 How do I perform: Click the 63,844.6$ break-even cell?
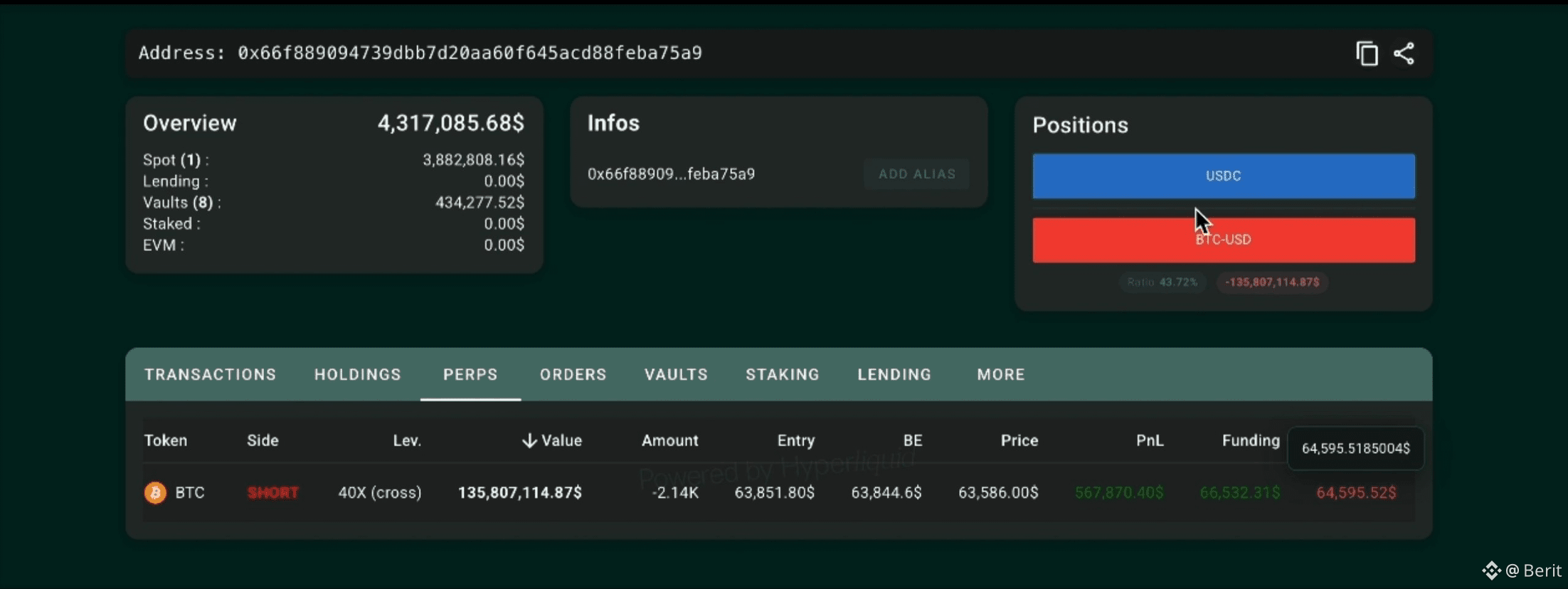click(886, 492)
